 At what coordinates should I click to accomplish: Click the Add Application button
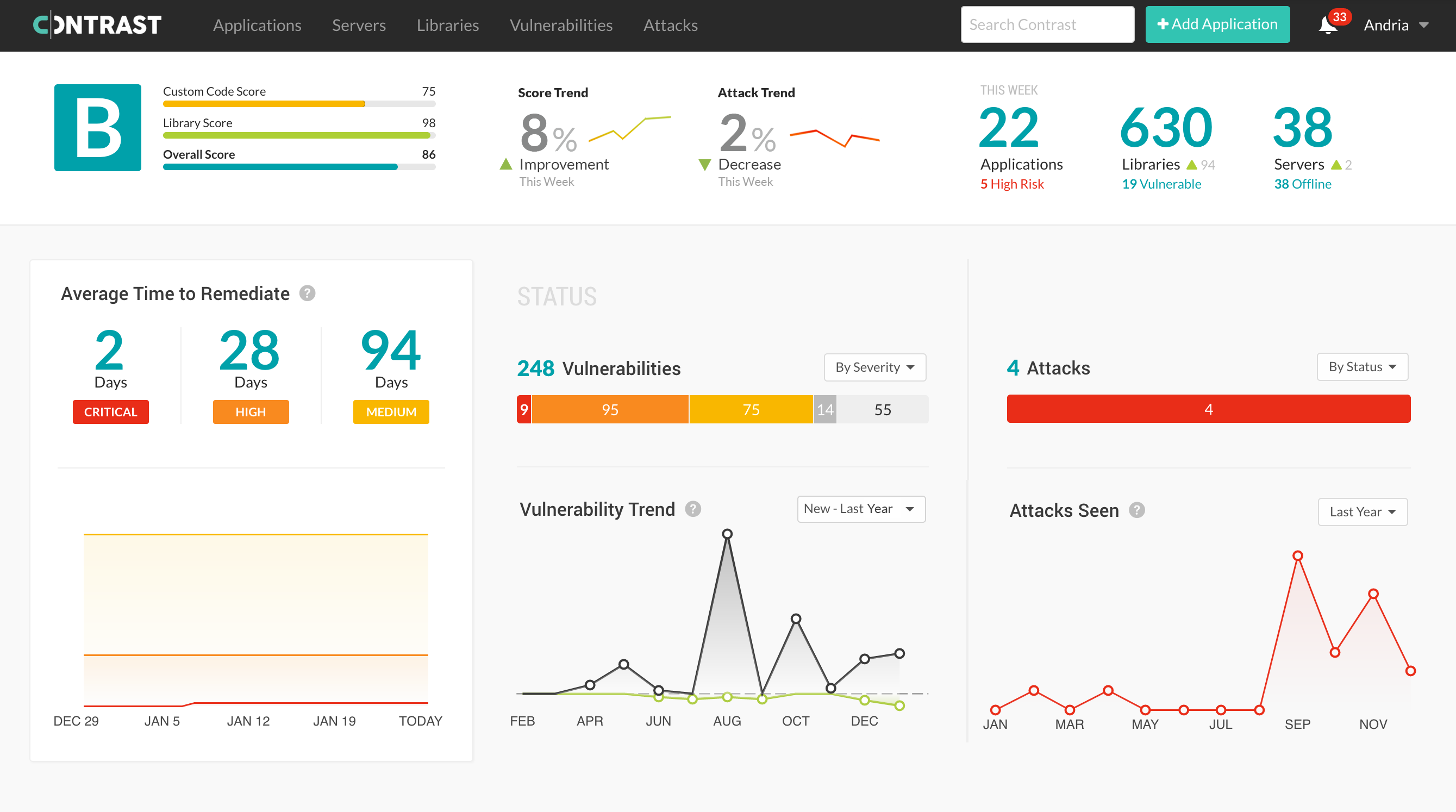point(1217,24)
